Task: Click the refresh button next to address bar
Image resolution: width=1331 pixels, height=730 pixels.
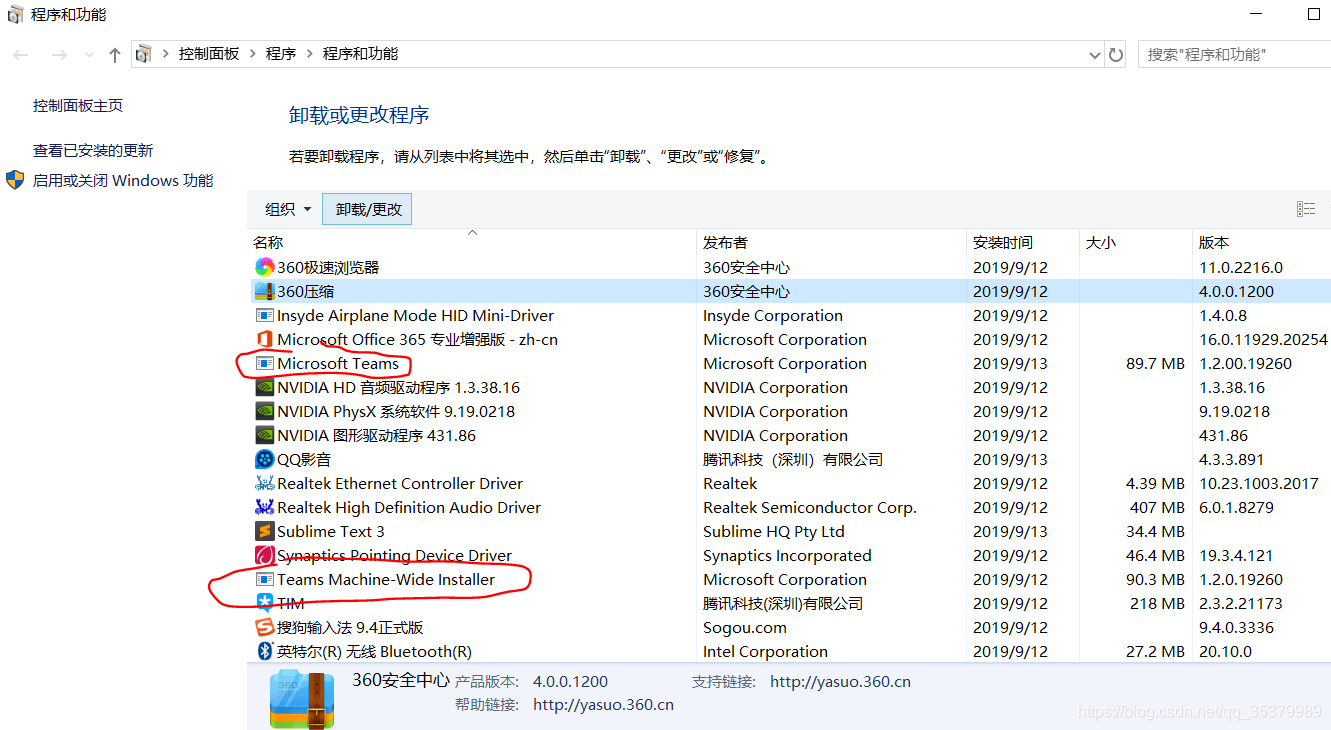Action: 1116,55
